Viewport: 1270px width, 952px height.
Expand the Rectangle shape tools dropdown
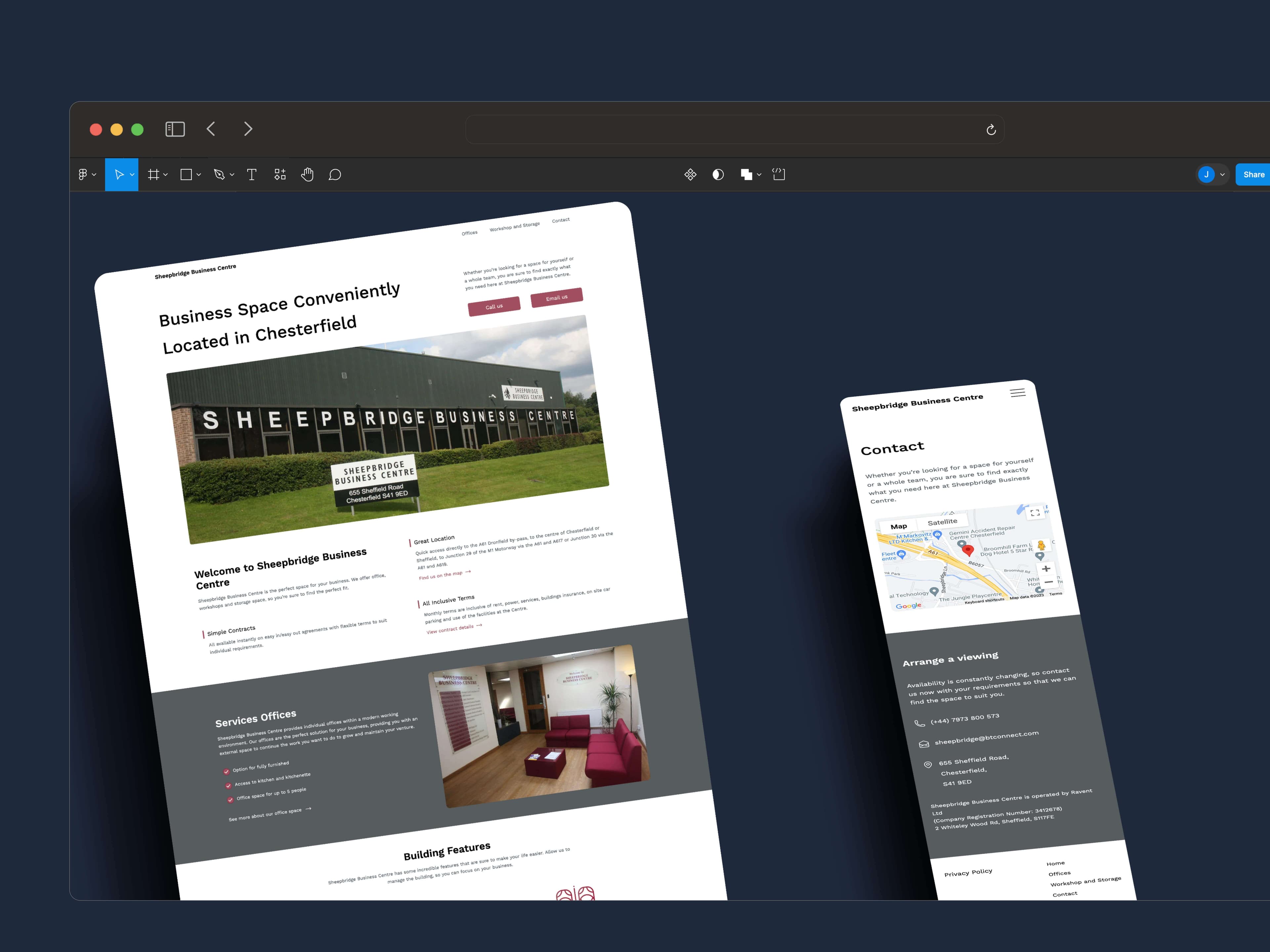point(199,175)
